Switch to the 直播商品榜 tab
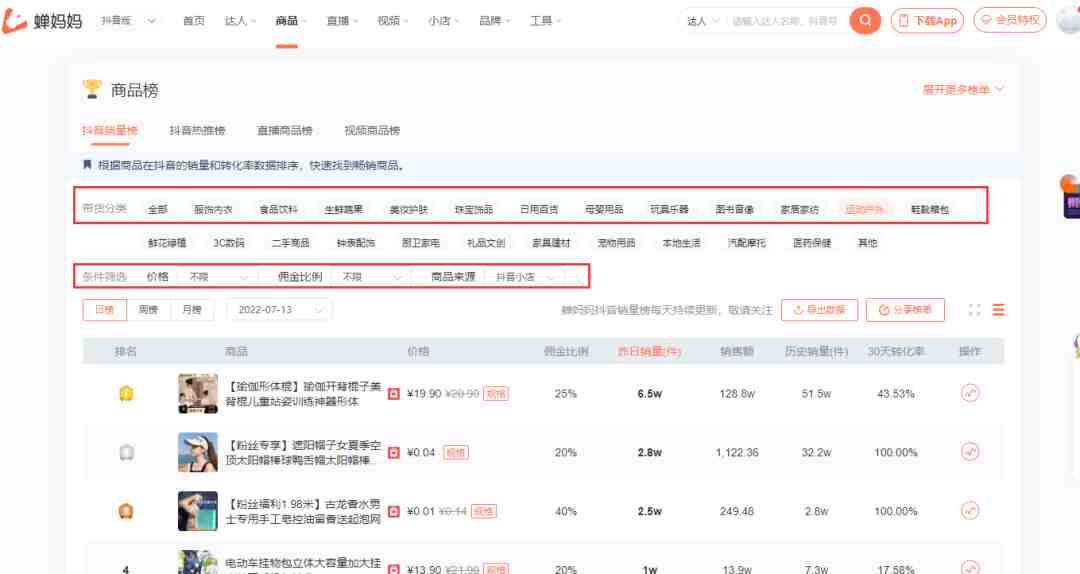 click(284, 130)
